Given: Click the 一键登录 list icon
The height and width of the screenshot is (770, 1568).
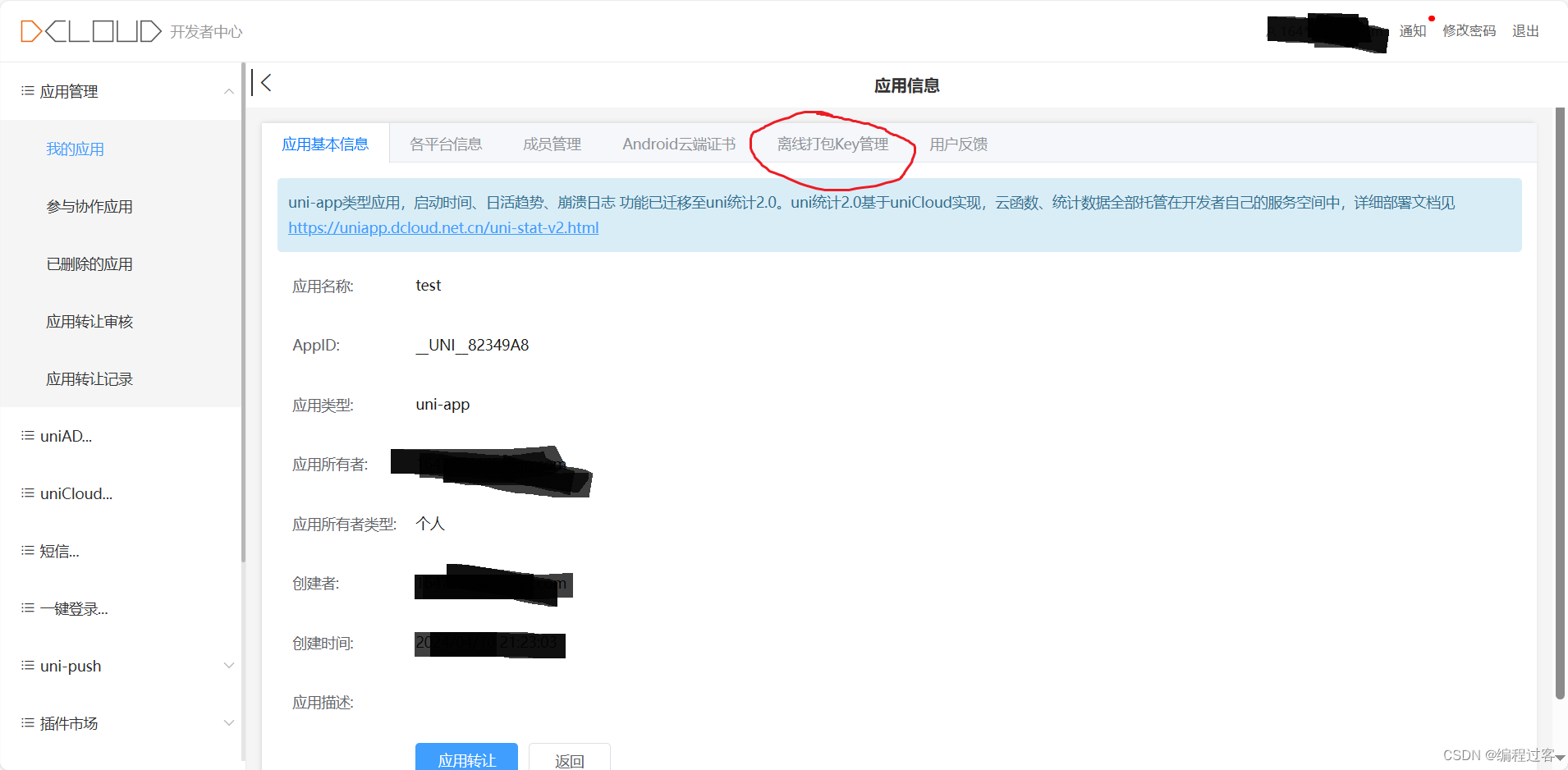Looking at the screenshot, I should tap(28, 608).
